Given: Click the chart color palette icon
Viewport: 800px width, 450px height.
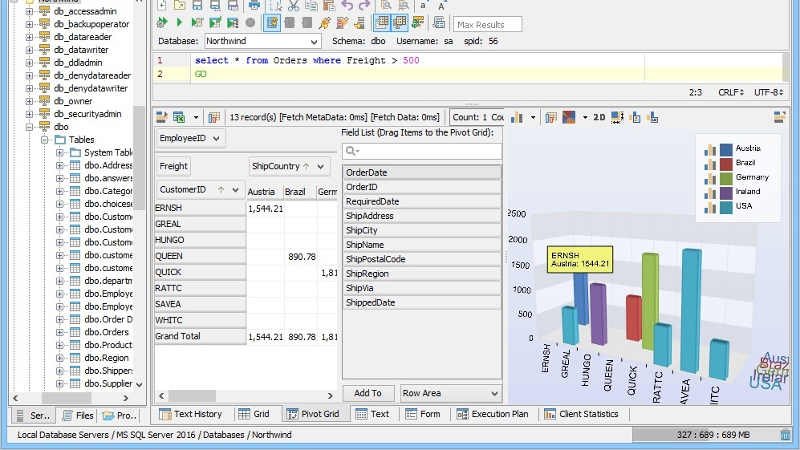Looking at the screenshot, I should 569,117.
